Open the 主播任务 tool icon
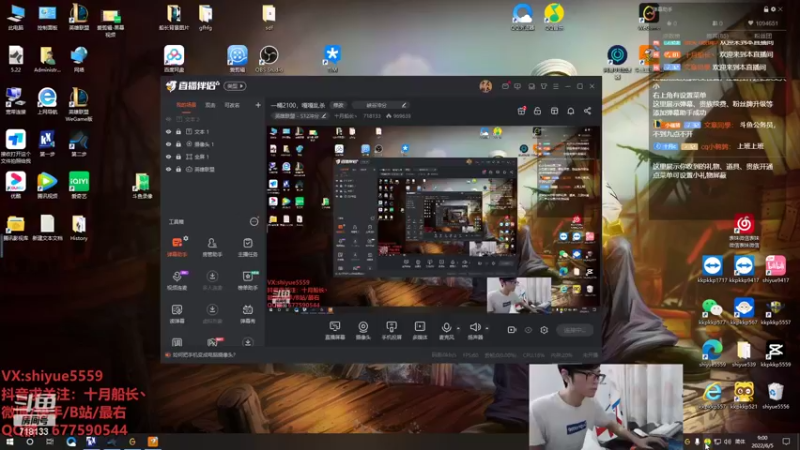800x450 pixels. (247, 246)
